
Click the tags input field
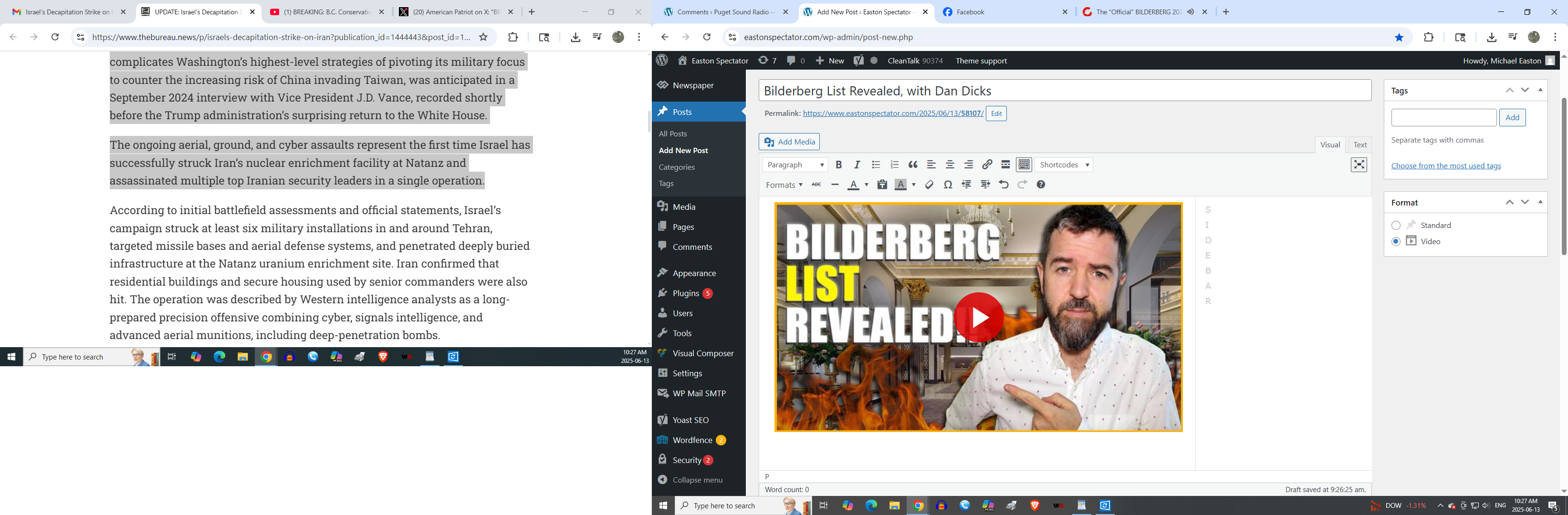1443,117
